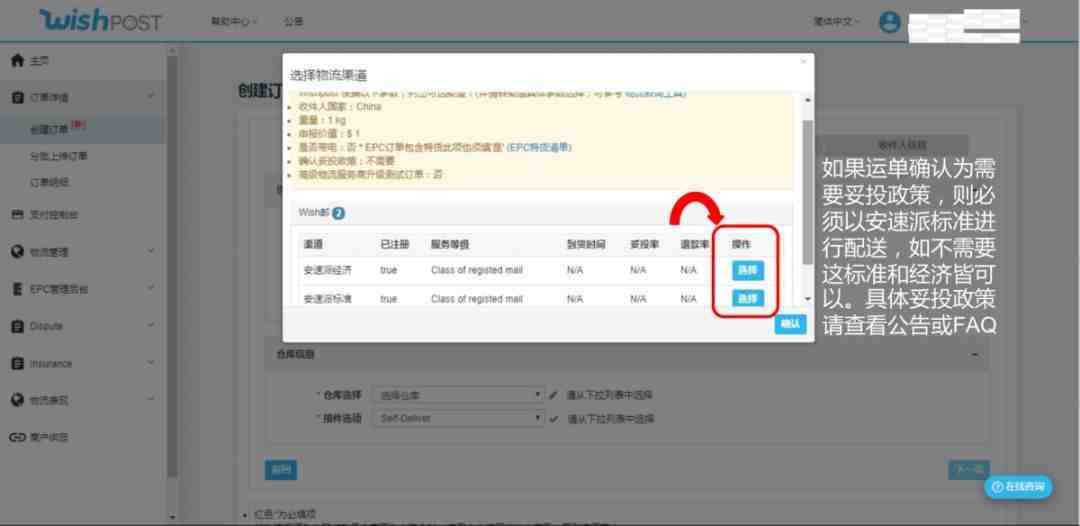Viewport: 1080px width, 526px height.
Task: Click the 支付控制台 card icon
Action: pos(17,215)
